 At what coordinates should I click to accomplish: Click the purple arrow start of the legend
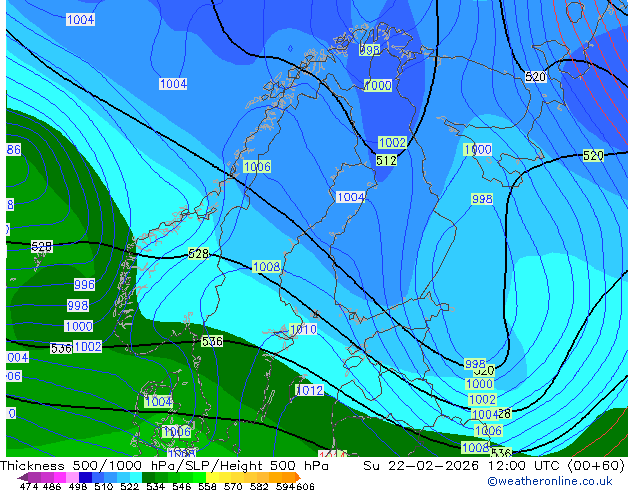click(x=23, y=477)
